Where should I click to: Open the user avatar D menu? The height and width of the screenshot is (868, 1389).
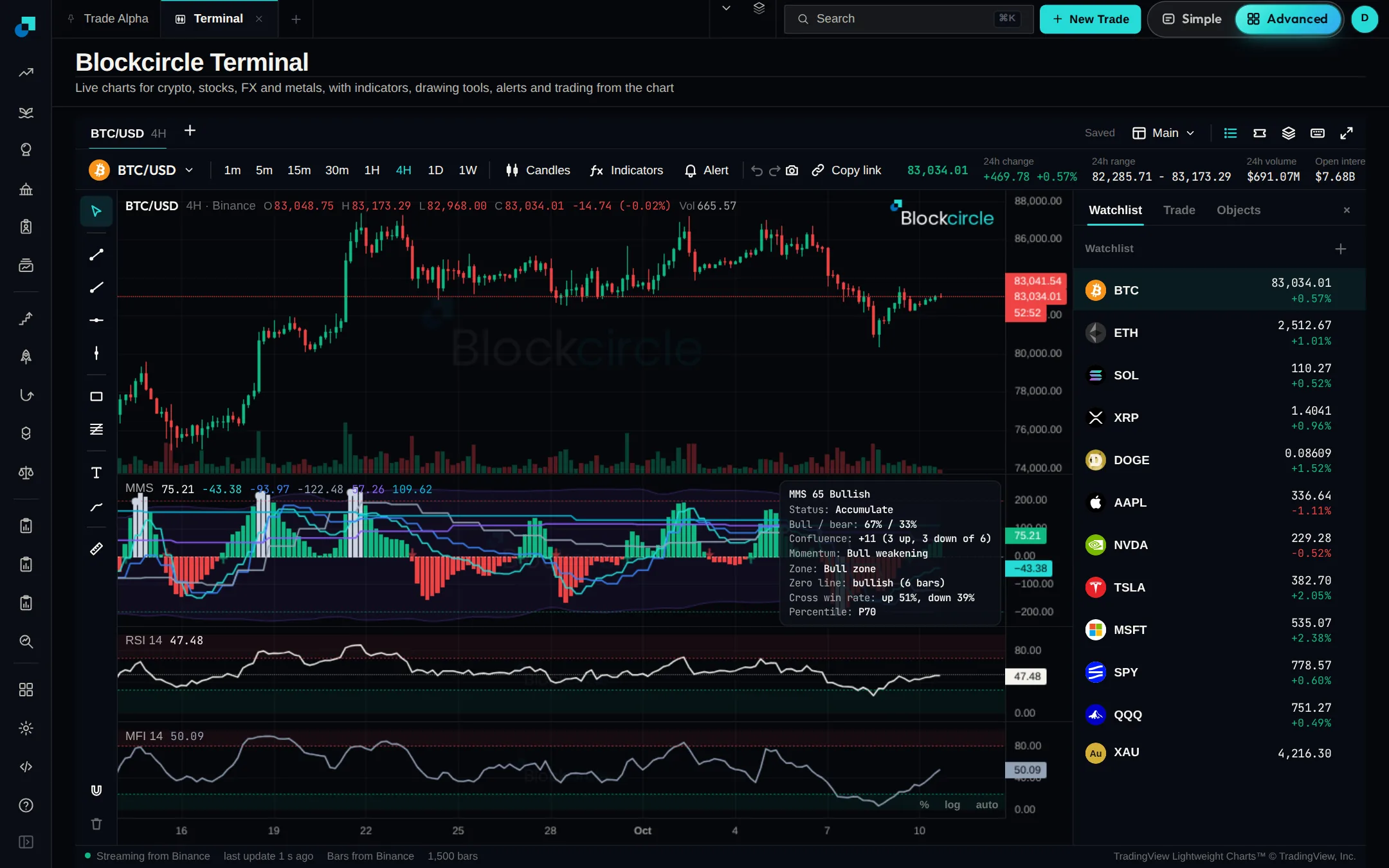1365,19
